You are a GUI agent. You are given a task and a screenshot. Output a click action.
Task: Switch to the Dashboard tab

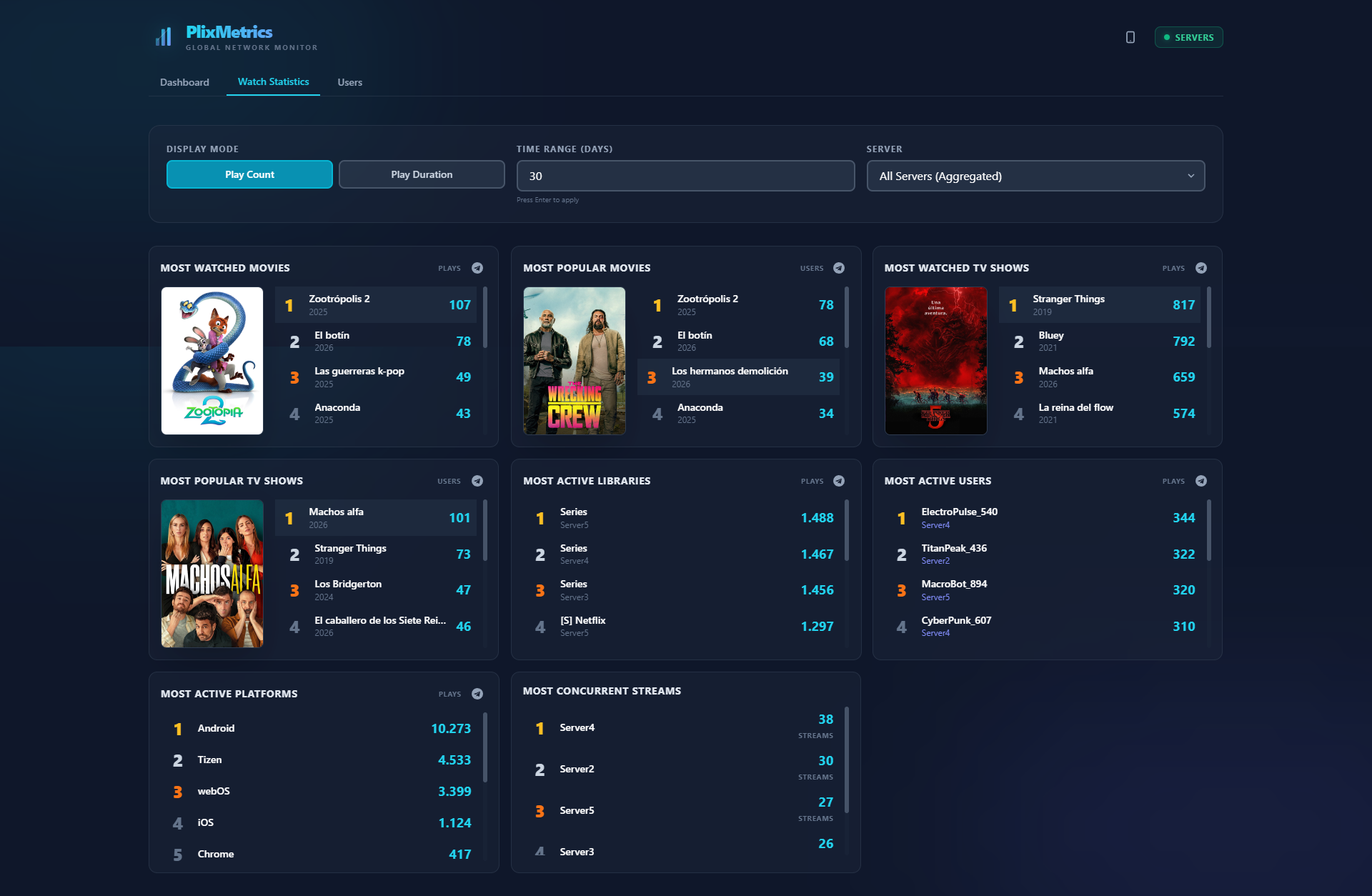pyautogui.click(x=184, y=82)
